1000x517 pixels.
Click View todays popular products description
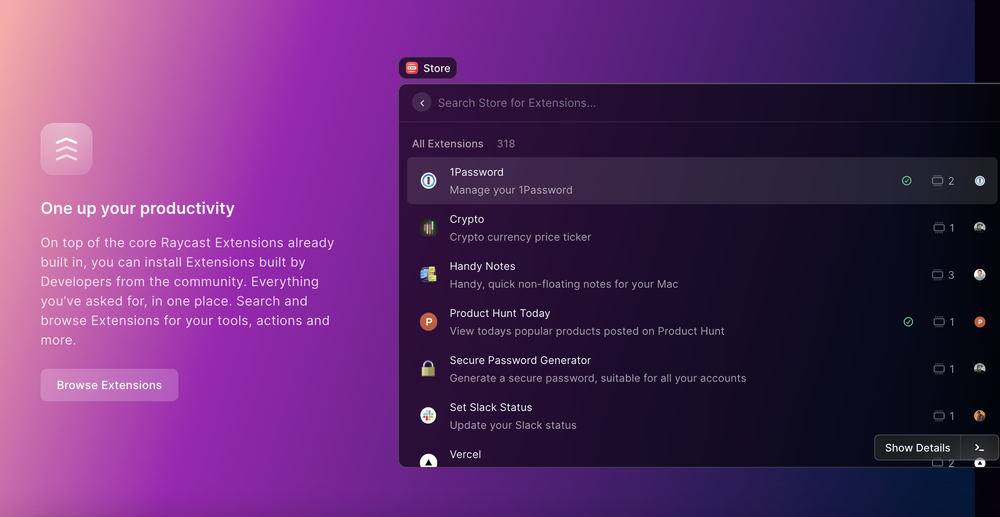tap(587, 331)
